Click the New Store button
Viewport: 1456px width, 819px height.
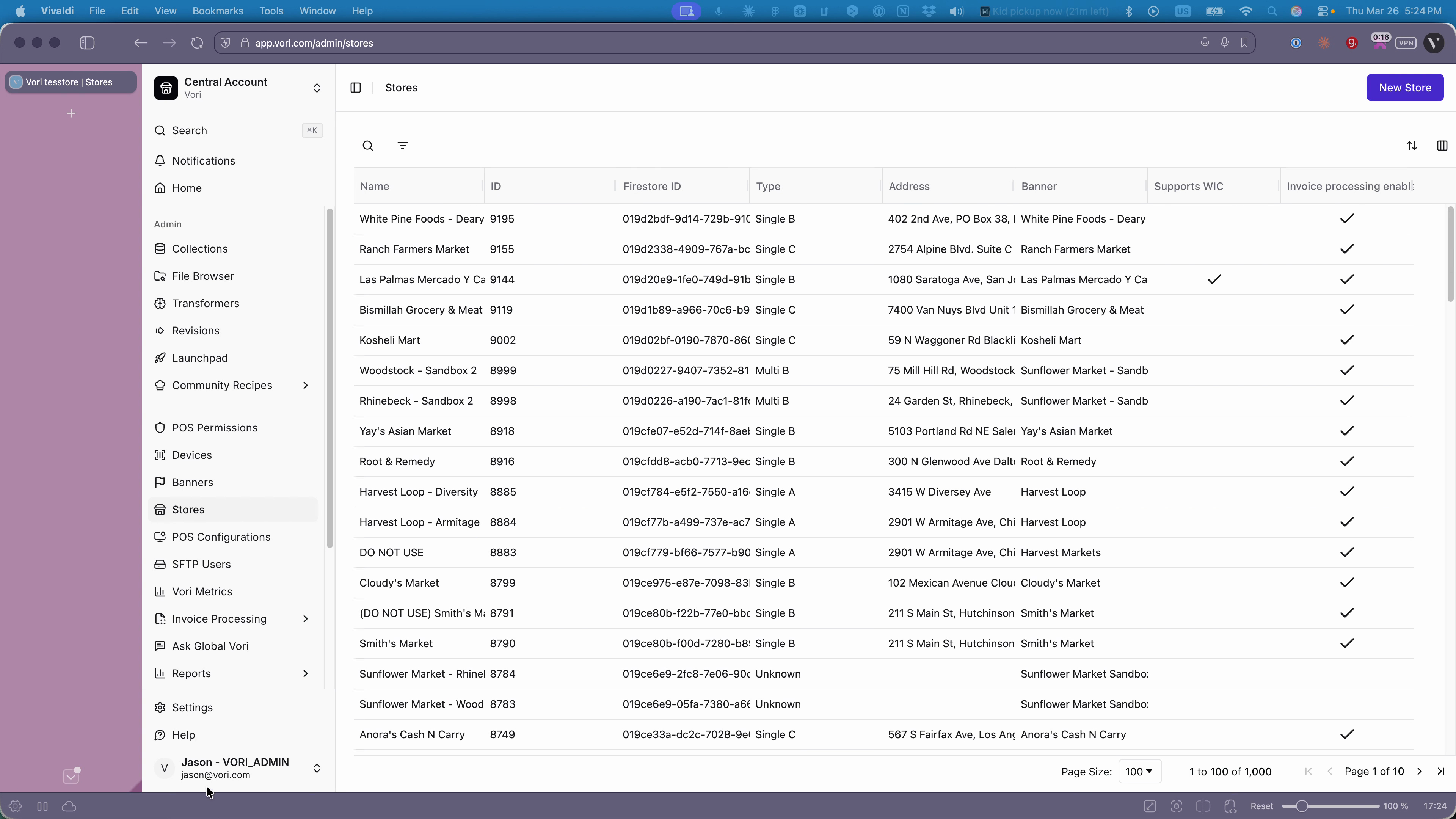(1404, 88)
